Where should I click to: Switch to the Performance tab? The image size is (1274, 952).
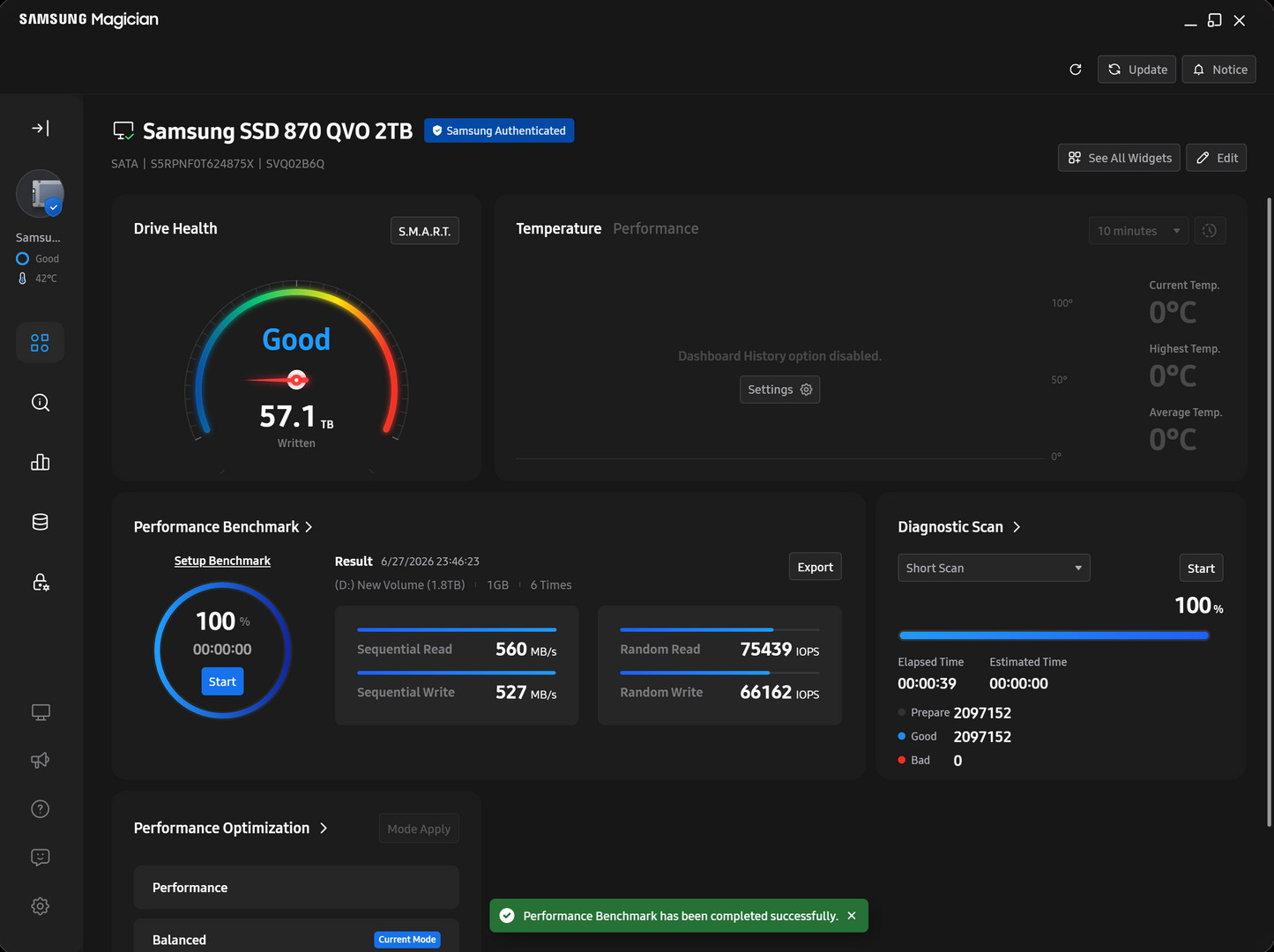pos(655,228)
